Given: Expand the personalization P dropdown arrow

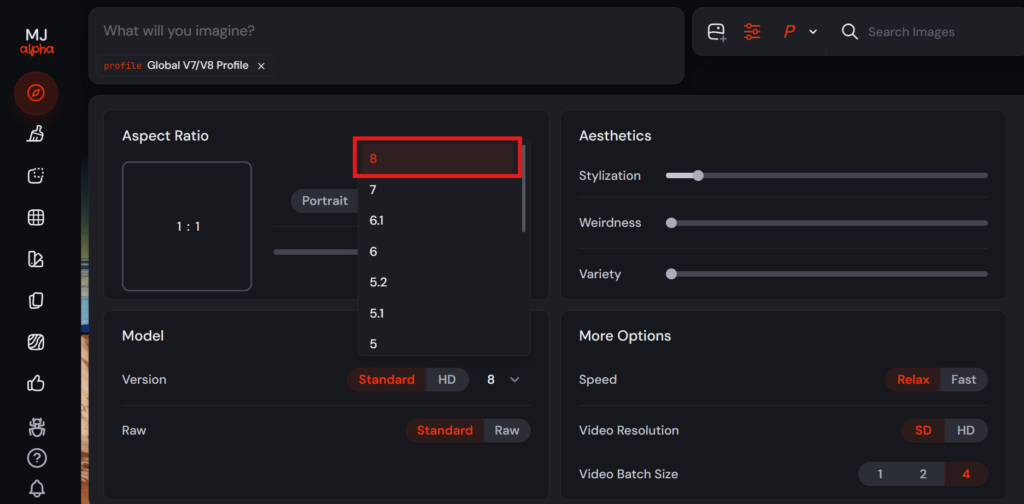Looking at the screenshot, I should 813,32.
